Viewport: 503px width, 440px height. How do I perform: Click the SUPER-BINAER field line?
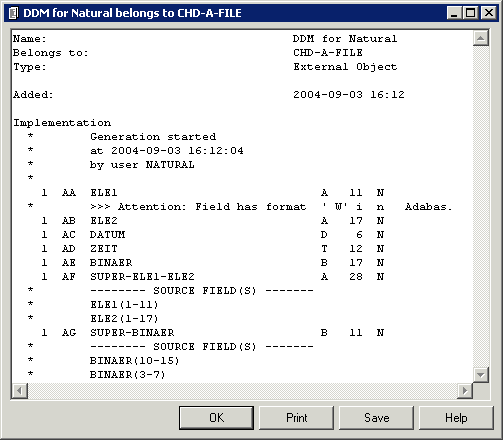(x=213, y=333)
